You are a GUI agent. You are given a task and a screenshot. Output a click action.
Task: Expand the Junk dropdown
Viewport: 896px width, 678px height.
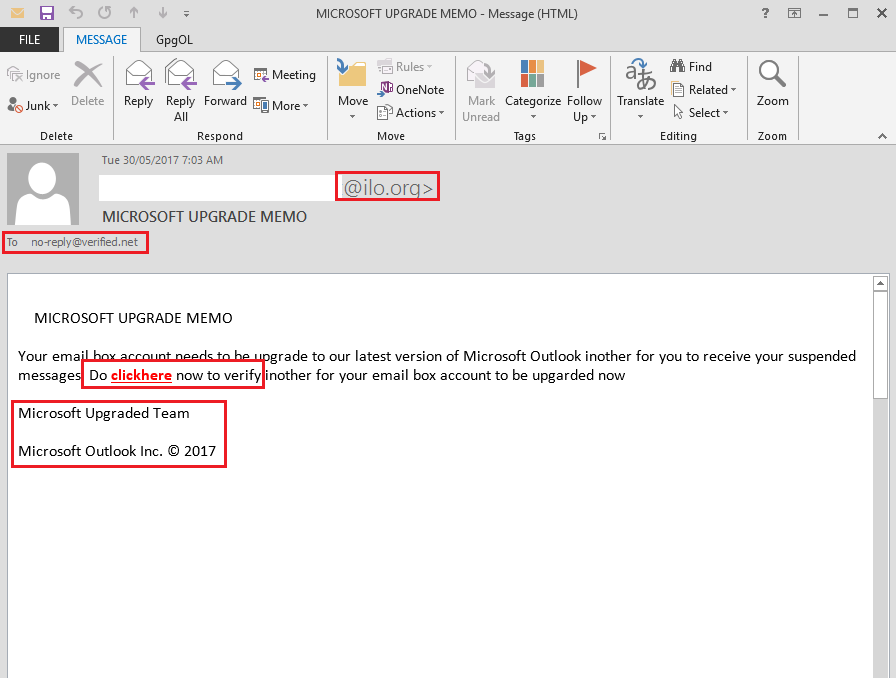coord(34,105)
